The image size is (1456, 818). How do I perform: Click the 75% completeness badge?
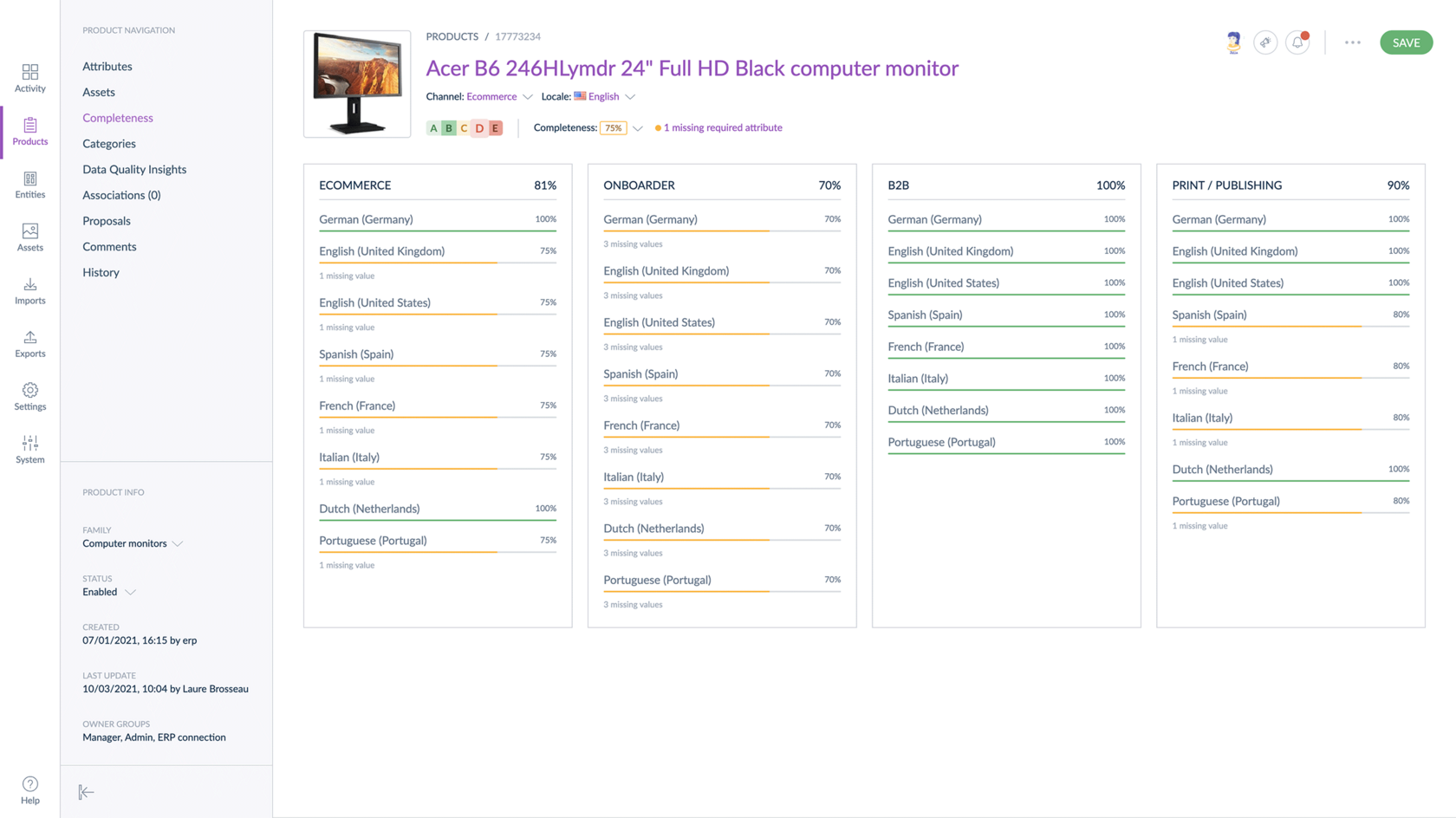[613, 128]
